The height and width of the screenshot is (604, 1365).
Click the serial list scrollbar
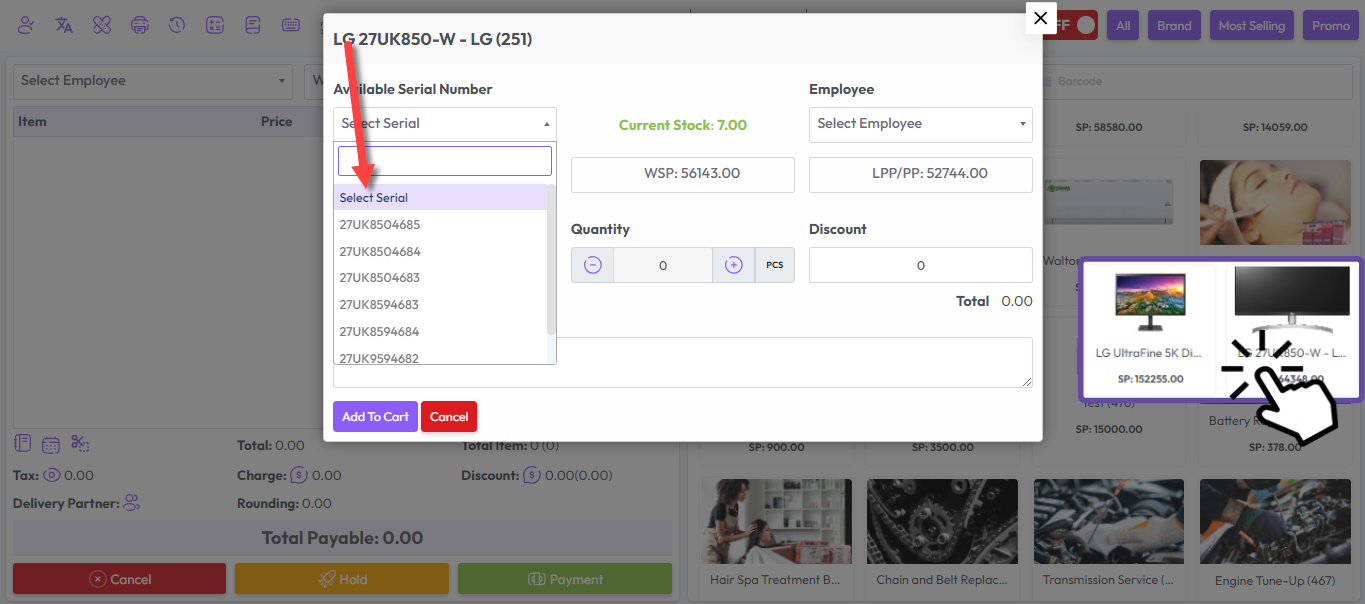(551, 260)
